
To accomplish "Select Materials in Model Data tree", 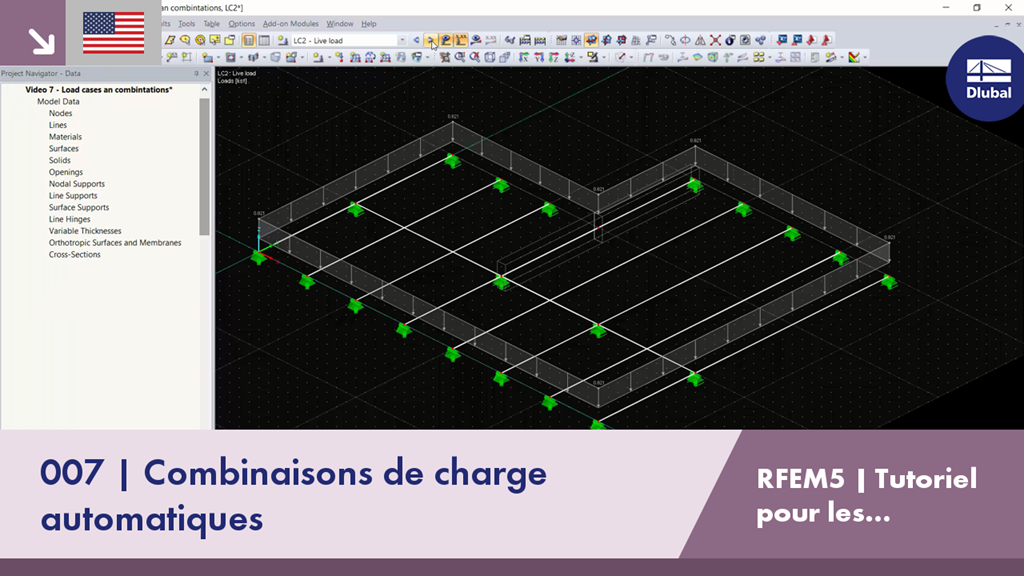I will [65, 137].
